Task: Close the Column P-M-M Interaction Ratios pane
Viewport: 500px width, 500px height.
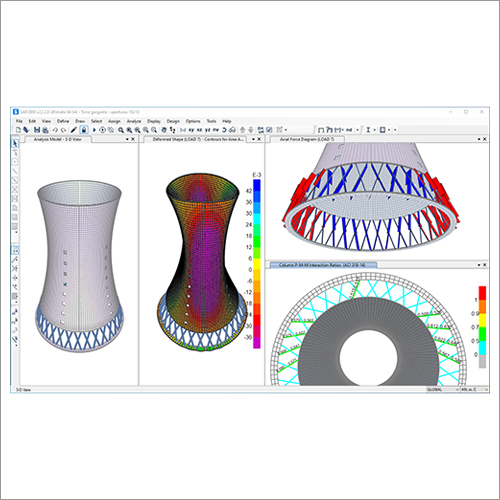Action: pyautogui.click(x=485, y=265)
